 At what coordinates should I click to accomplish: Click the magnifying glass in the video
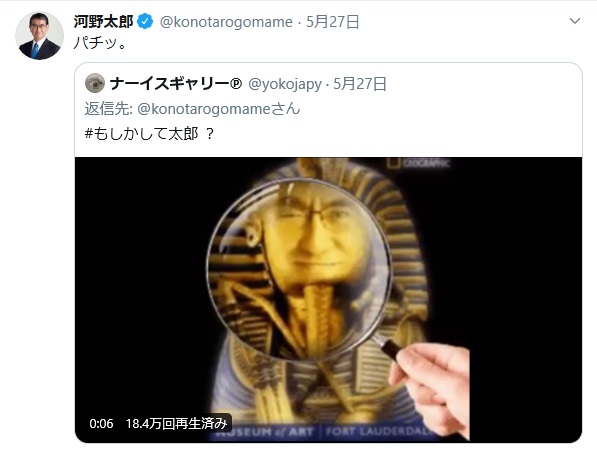[300, 269]
